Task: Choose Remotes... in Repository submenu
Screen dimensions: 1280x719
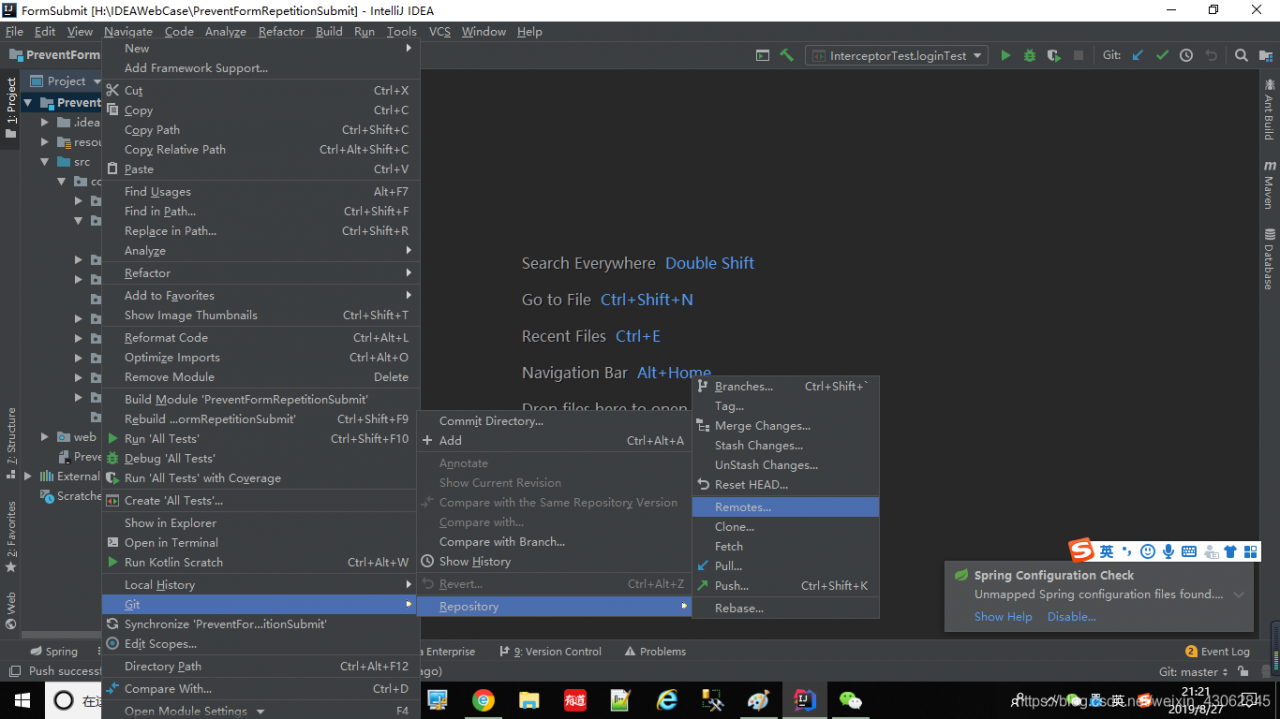Action: (x=785, y=507)
